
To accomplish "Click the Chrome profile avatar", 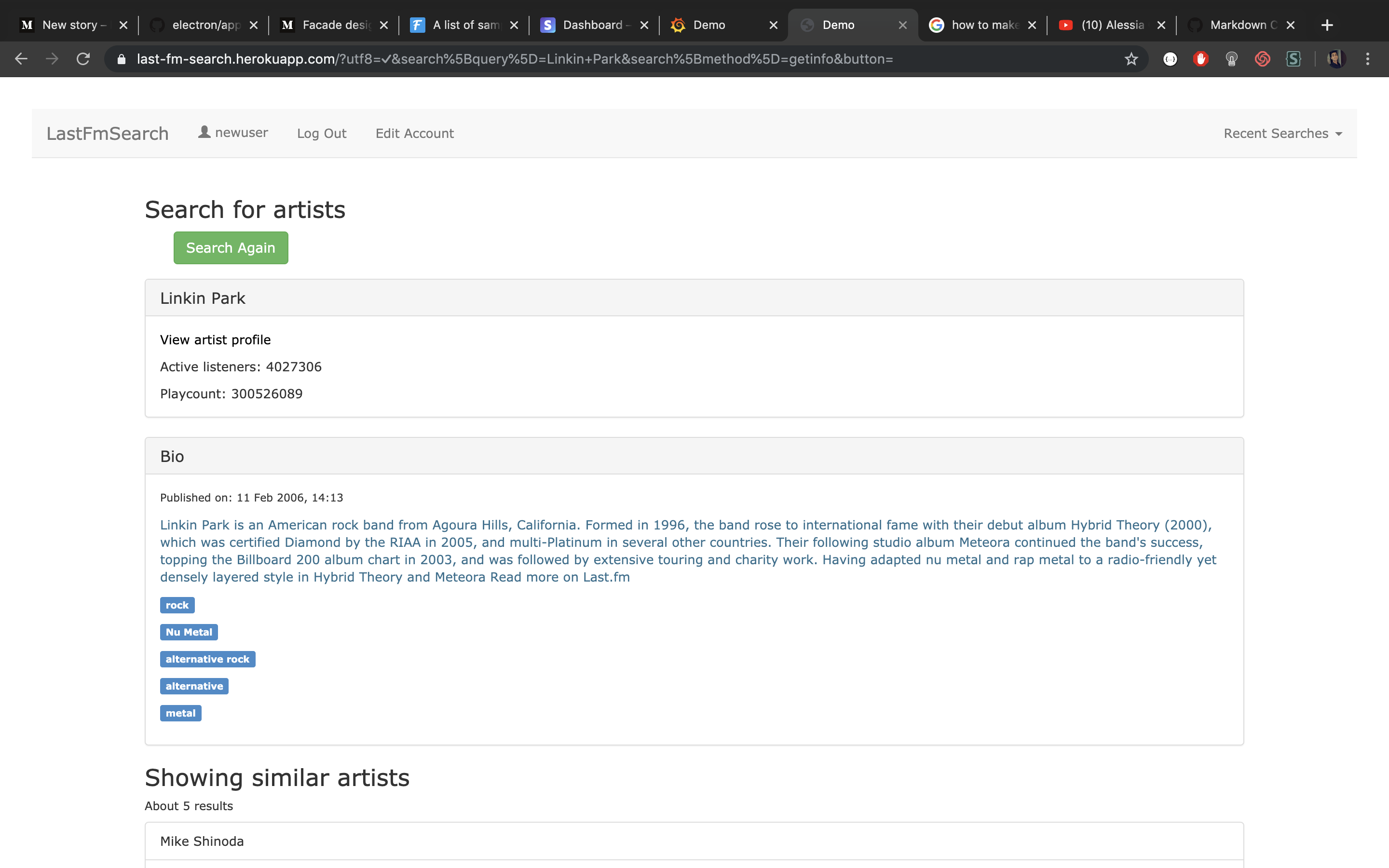I will tap(1336, 58).
